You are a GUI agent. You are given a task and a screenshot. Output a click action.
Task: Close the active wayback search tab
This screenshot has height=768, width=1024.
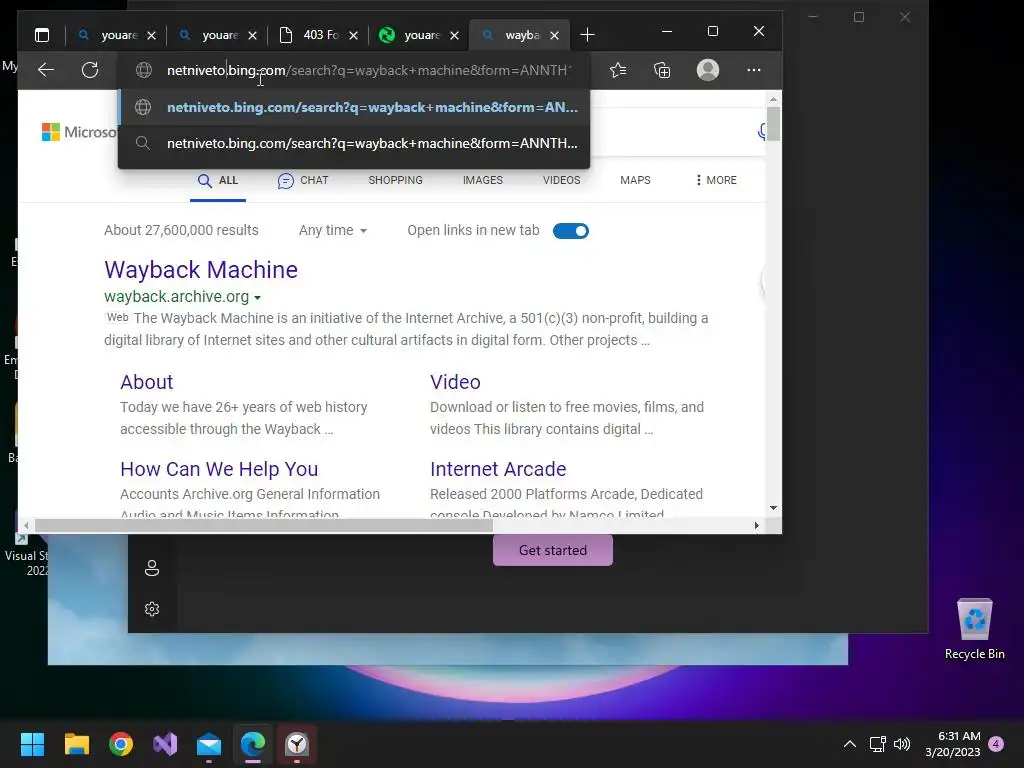coord(554,35)
